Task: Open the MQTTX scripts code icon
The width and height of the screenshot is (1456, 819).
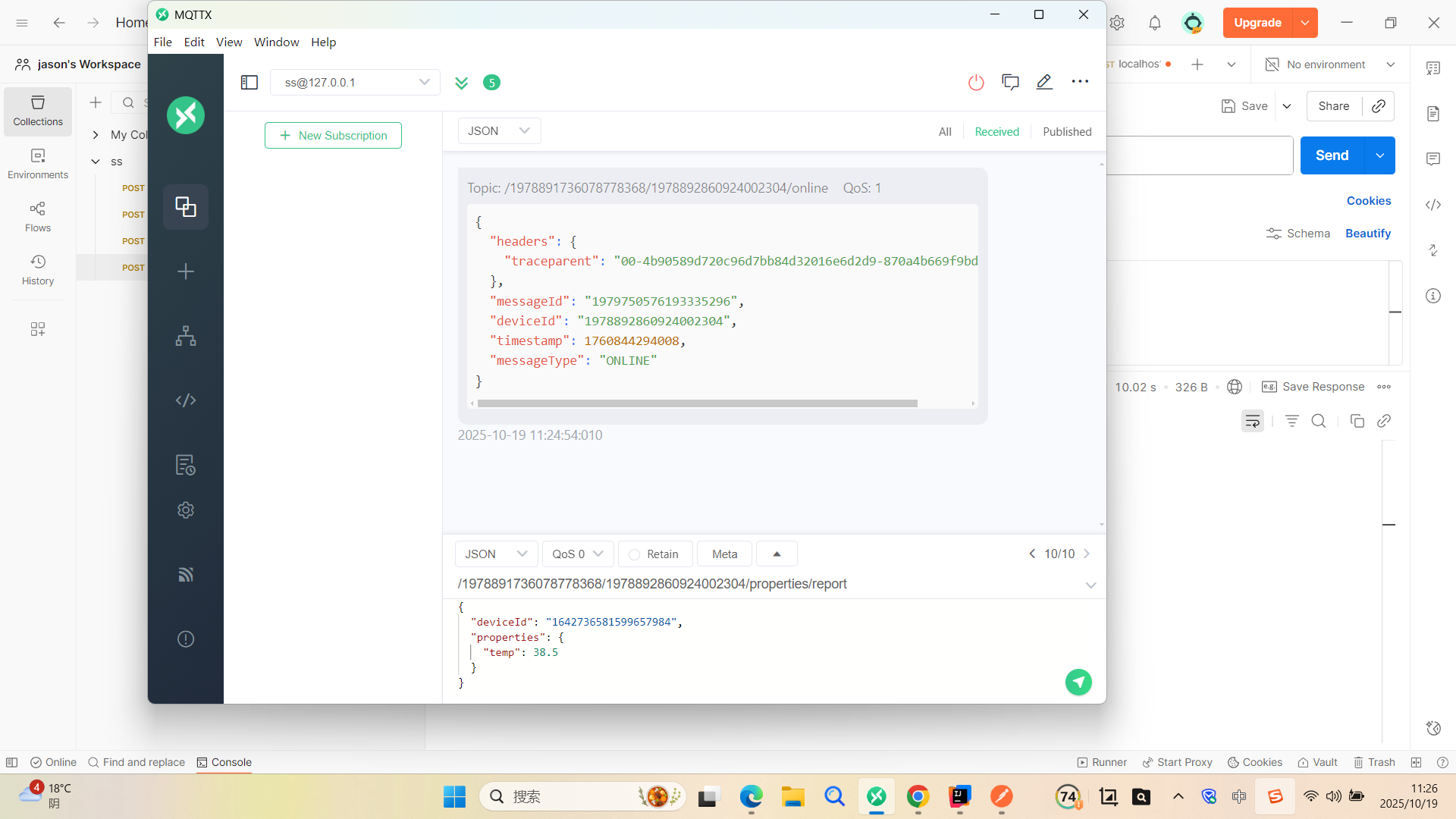Action: (186, 400)
